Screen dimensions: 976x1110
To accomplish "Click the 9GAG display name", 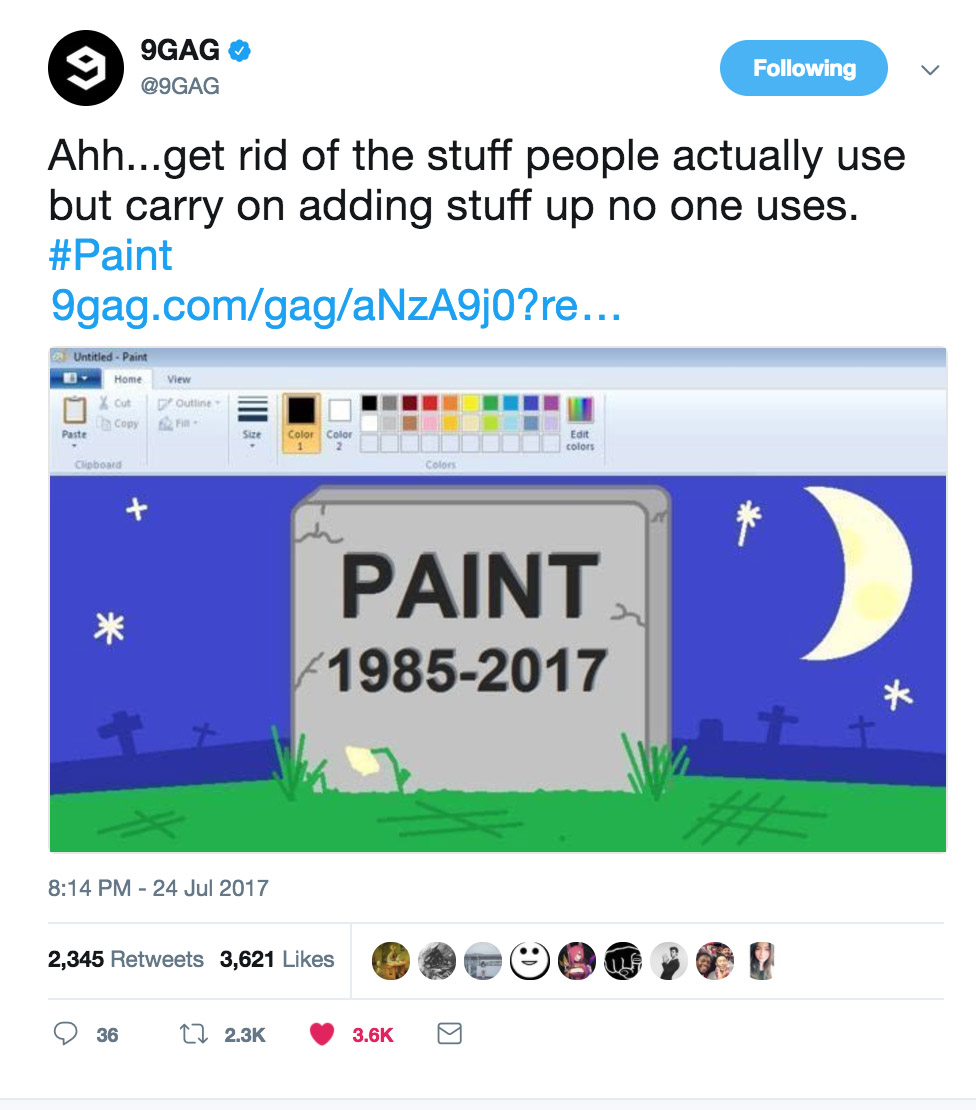I will point(180,50).
